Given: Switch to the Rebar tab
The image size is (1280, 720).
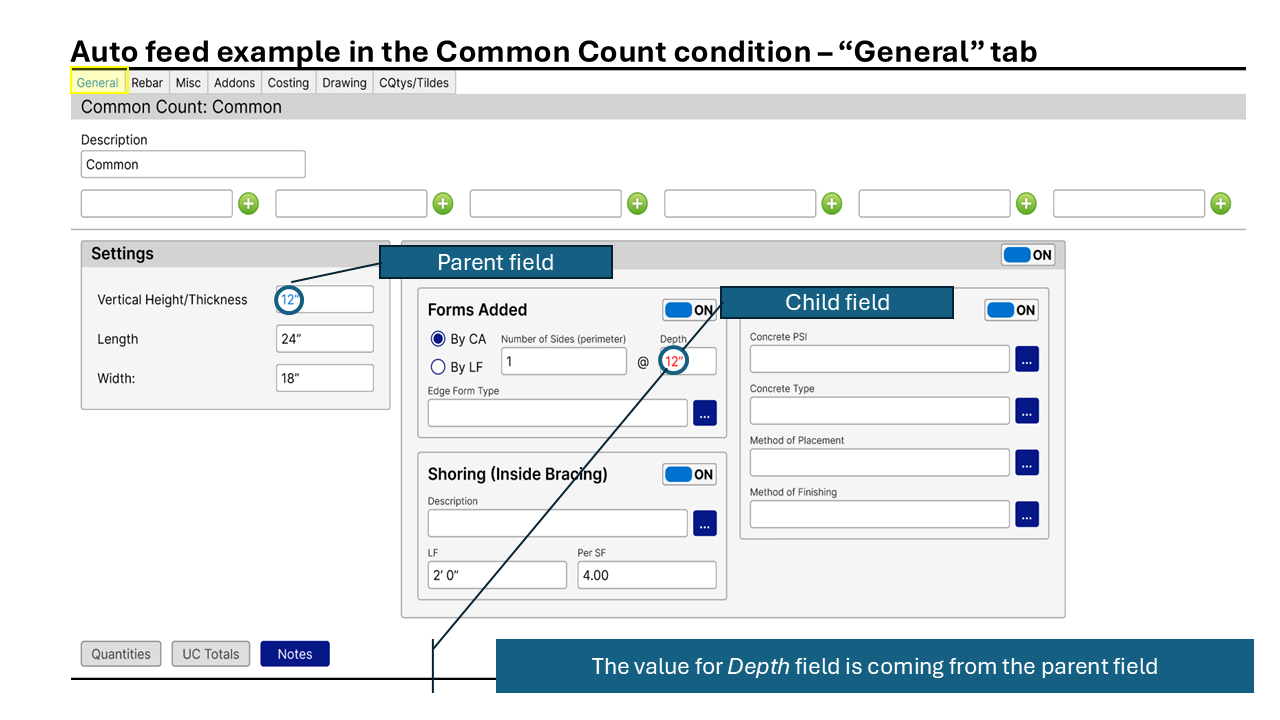Looking at the screenshot, I should click(147, 83).
